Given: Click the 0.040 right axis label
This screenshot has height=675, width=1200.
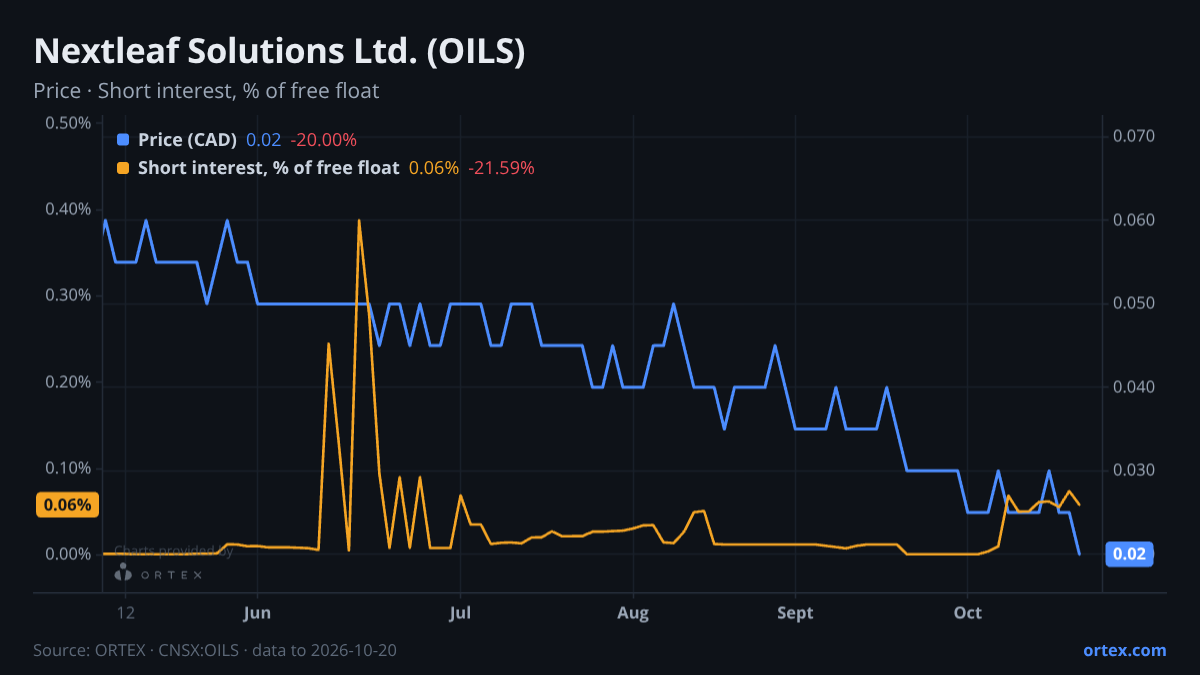Looking at the screenshot, I should [1134, 387].
